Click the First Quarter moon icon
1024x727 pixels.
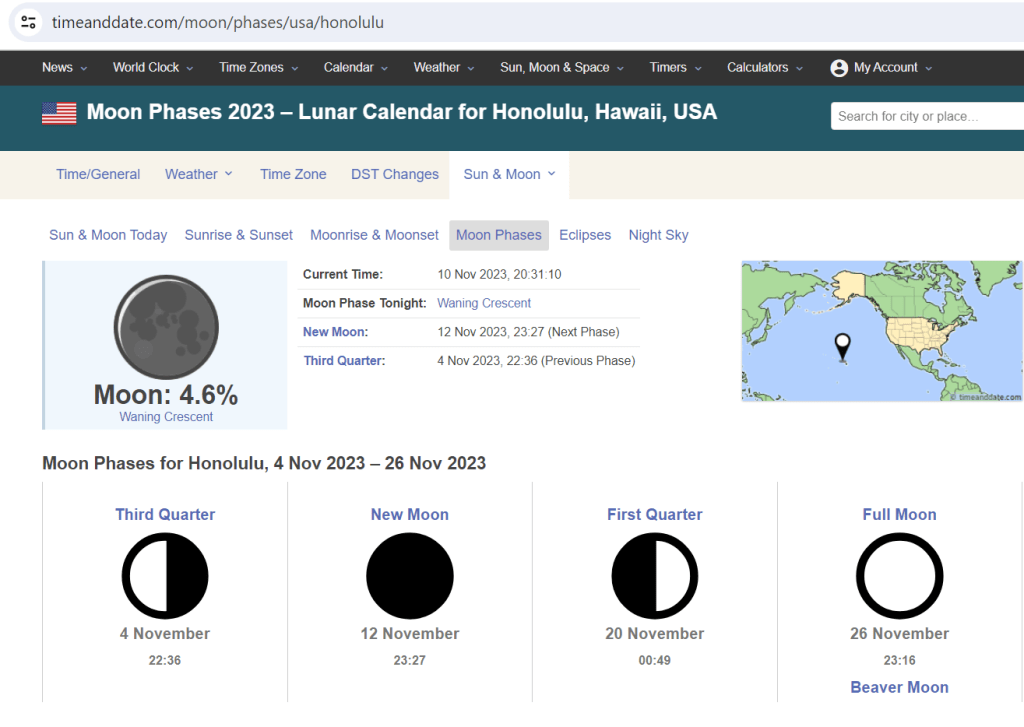pyautogui.click(x=655, y=576)
